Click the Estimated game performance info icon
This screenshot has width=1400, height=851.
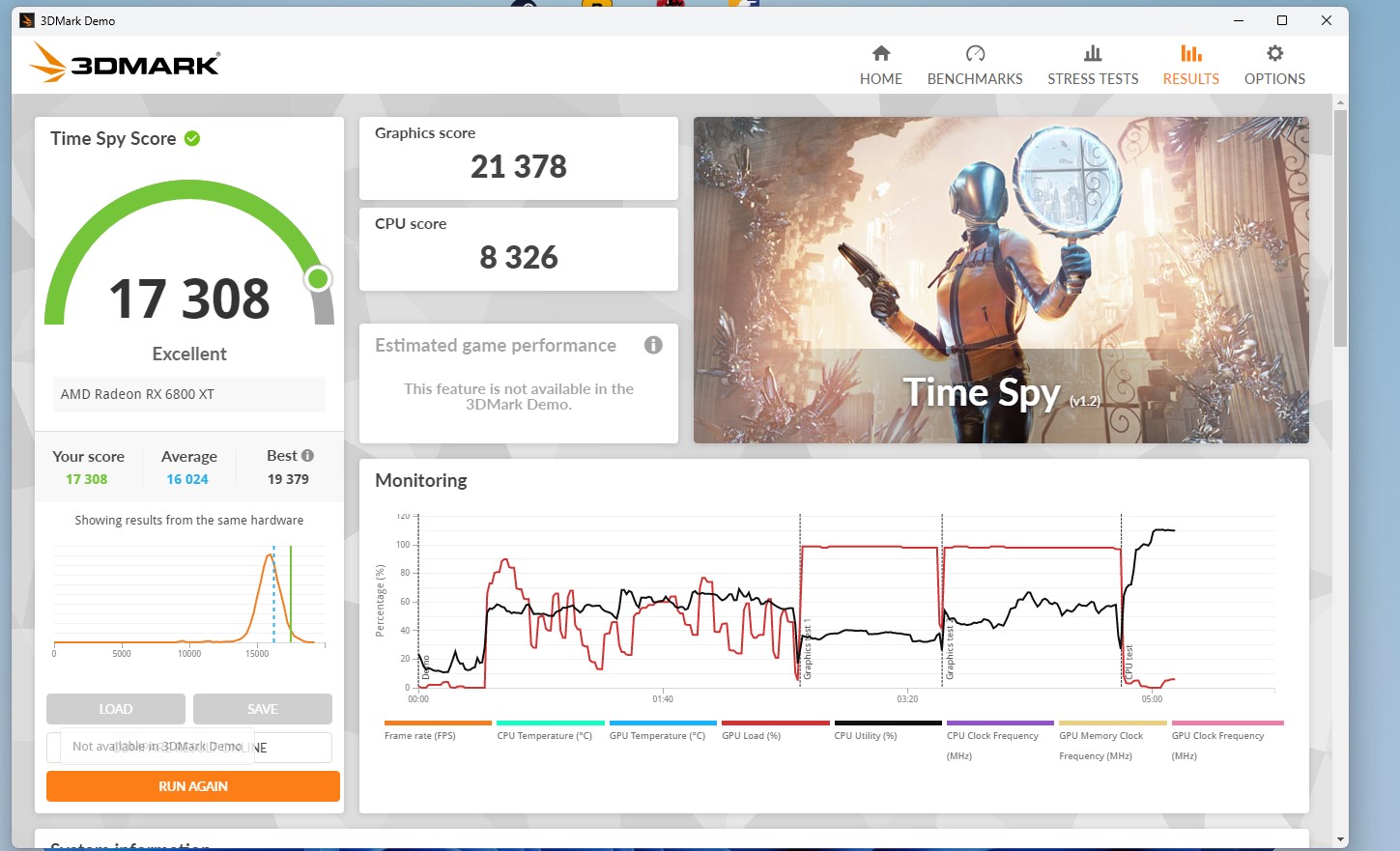[653, 345]
